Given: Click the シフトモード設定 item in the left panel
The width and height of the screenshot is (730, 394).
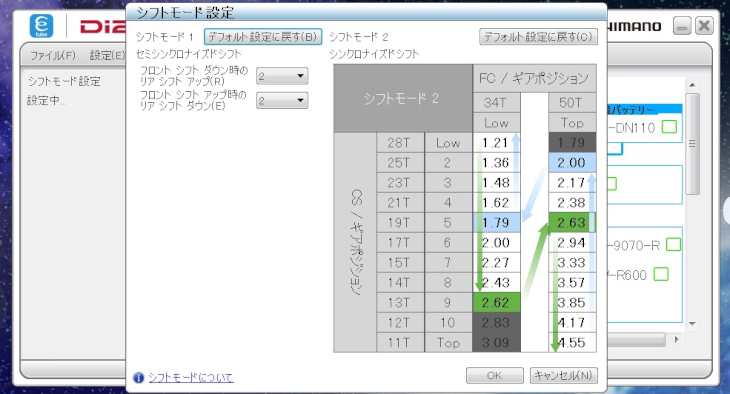Looking at the screenshot, I should 64,82.
